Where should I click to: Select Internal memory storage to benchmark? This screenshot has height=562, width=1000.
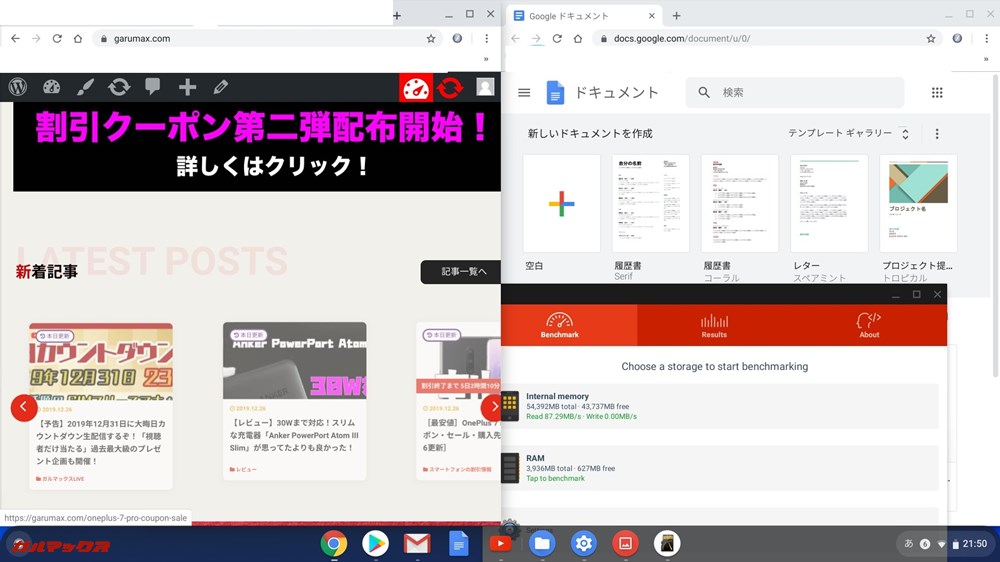pyautogui.click(x=719, y=406)
